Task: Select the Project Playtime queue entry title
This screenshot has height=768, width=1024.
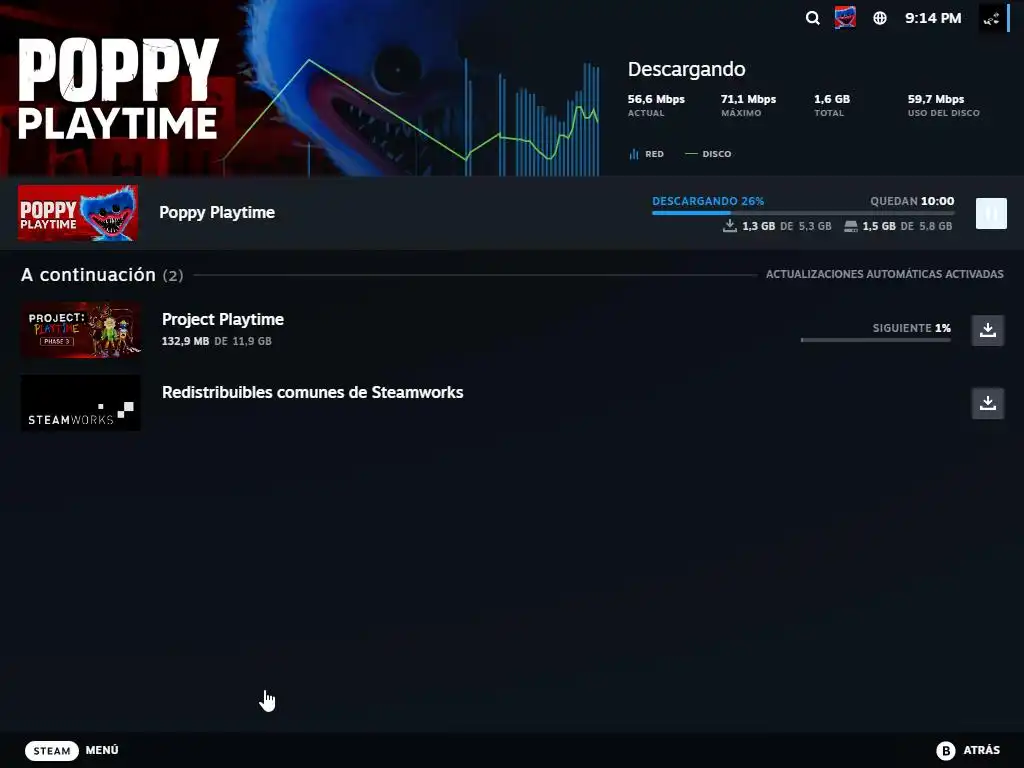Action: click(223, 319)
